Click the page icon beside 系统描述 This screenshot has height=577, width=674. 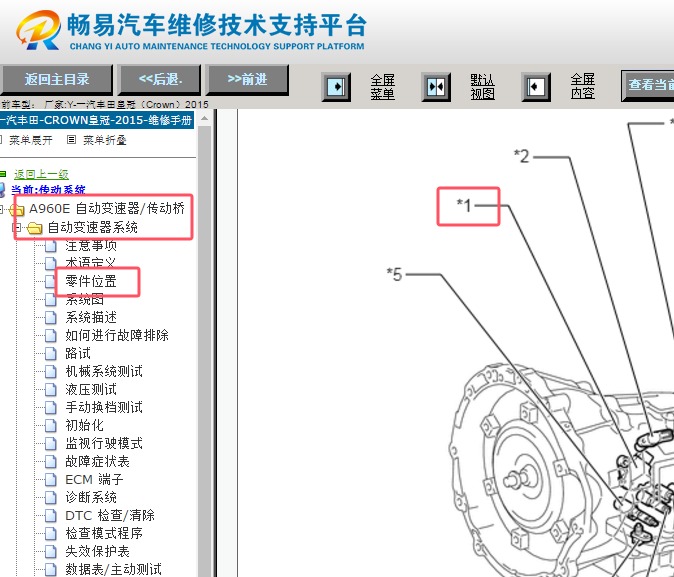click(x=50, y=318)
